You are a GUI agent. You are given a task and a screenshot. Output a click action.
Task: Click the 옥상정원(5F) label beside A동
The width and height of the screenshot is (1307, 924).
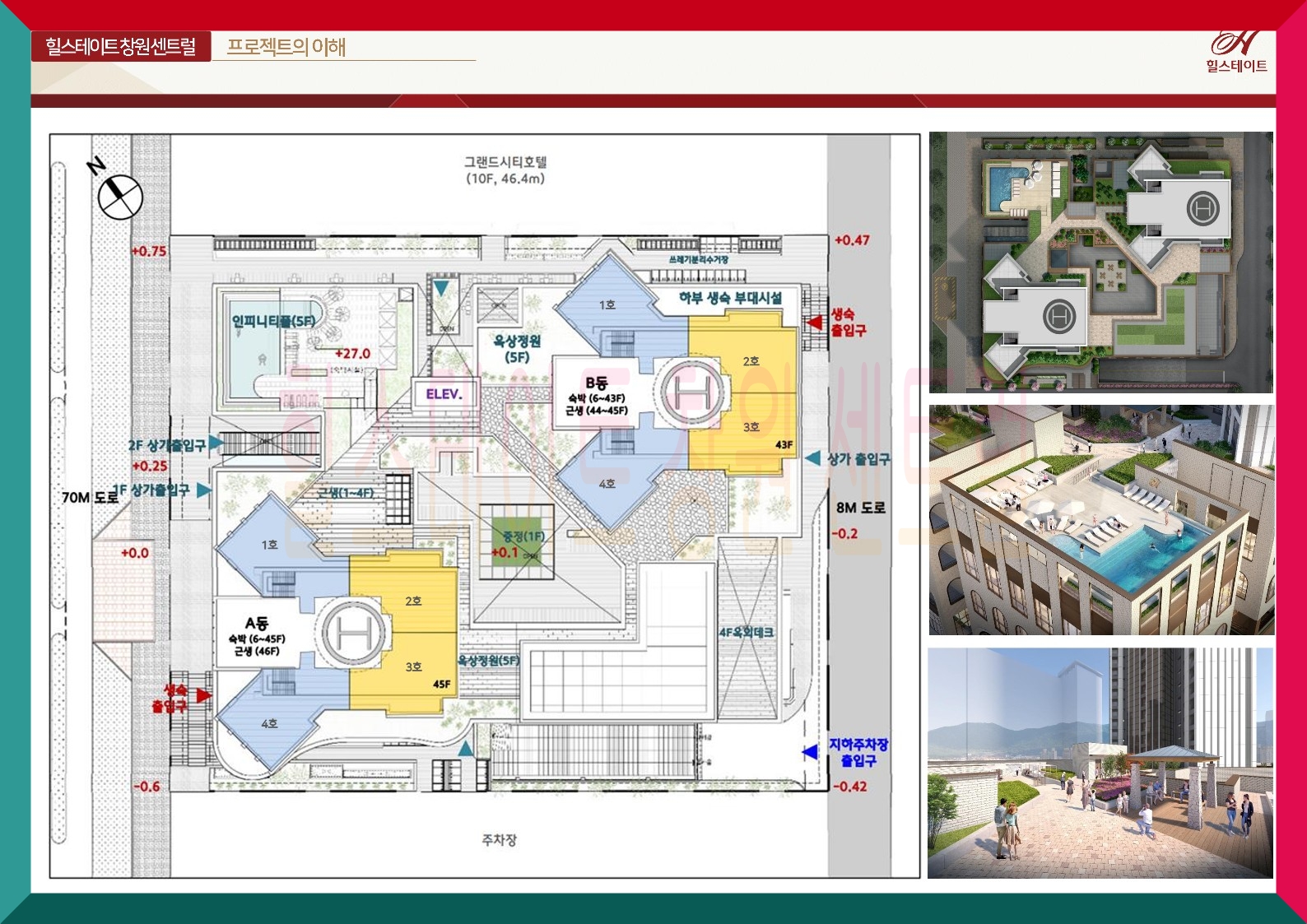pos(488,660)
